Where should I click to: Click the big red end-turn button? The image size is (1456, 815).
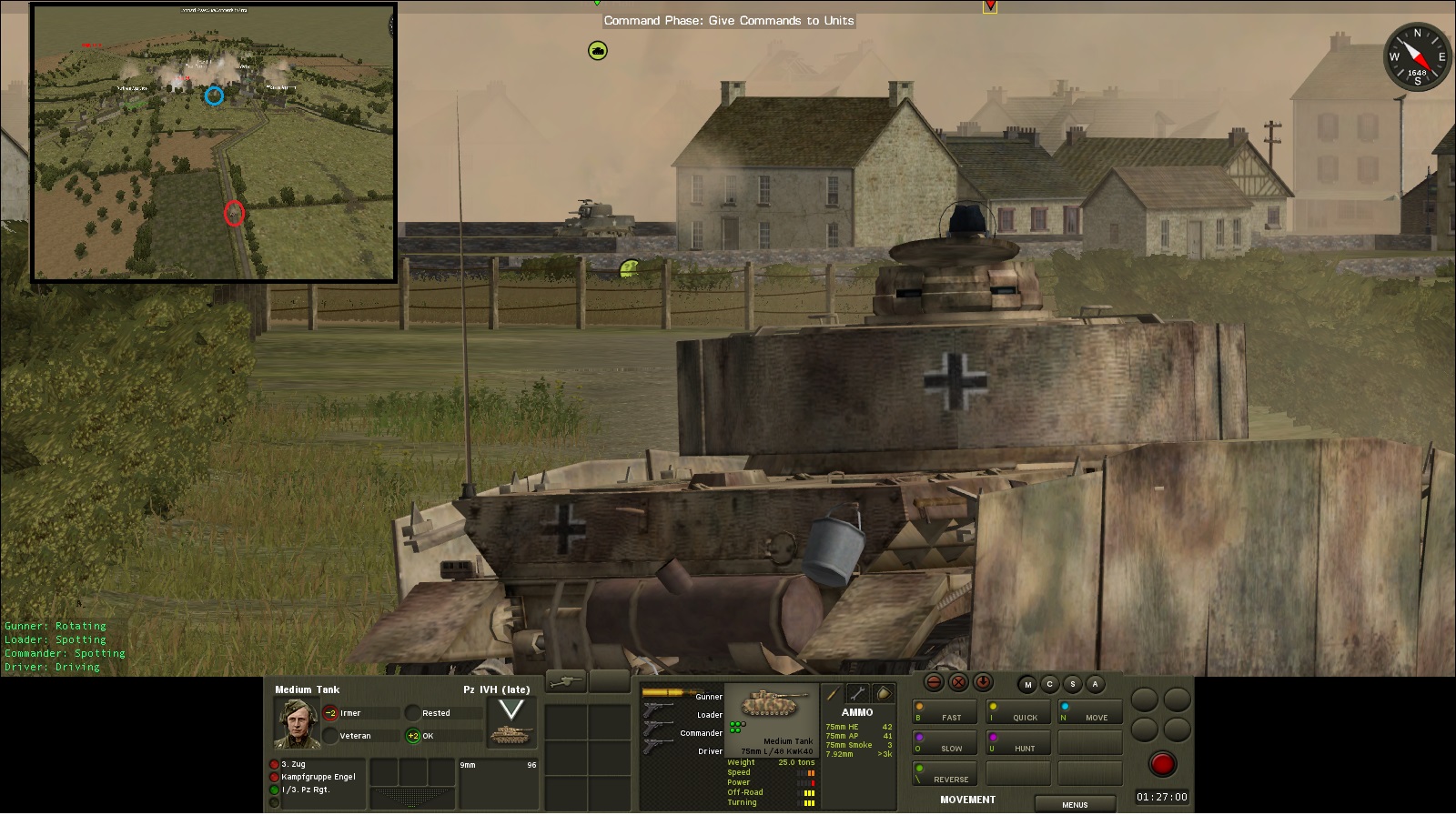tap(1162, 763)
